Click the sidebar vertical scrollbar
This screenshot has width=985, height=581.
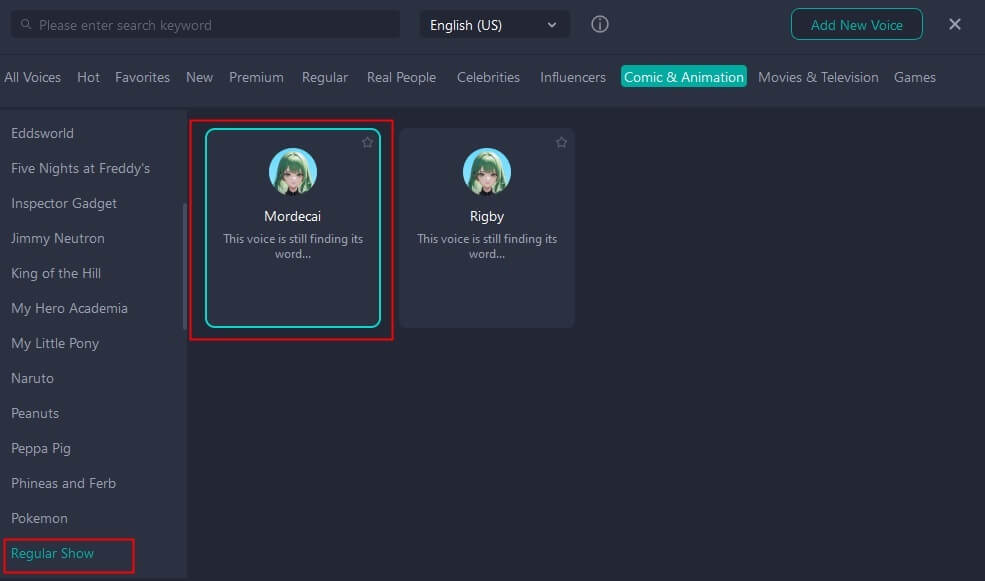(x=184, y=265)
